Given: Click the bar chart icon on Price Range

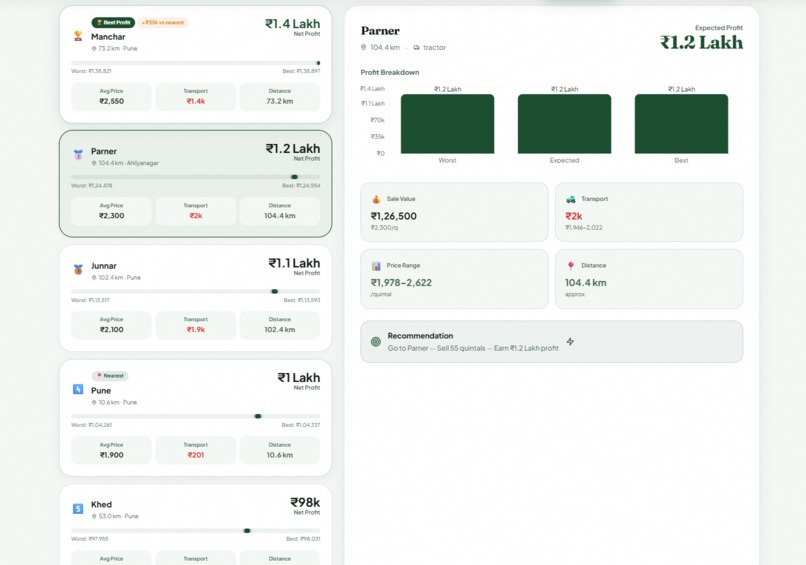Looking at the screenshot, I should 376,266.
